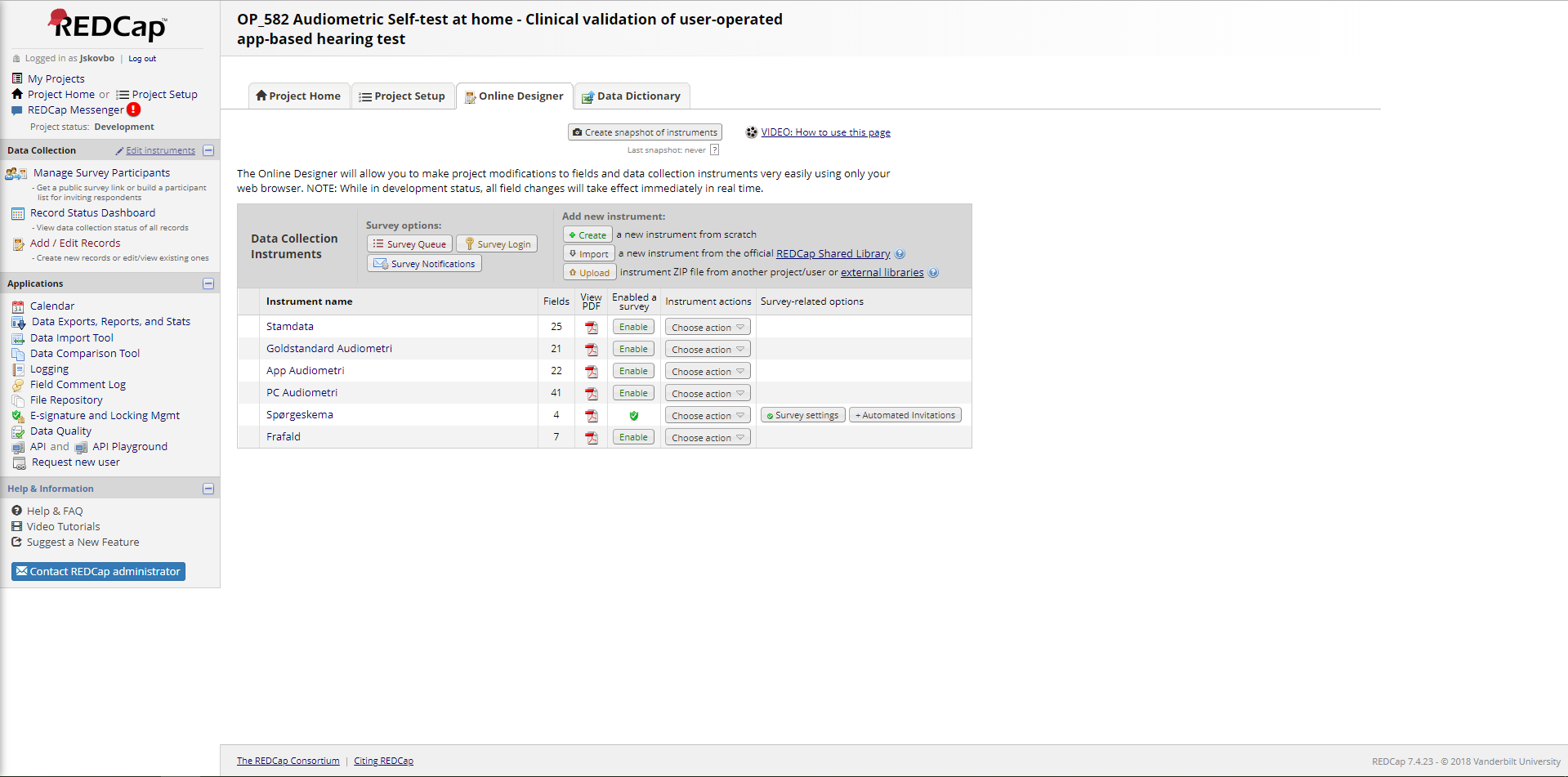Open Survey settings for Spørgeskema
The height and width of the screenshot is (777, 1568).
click(x=802, y=415)
